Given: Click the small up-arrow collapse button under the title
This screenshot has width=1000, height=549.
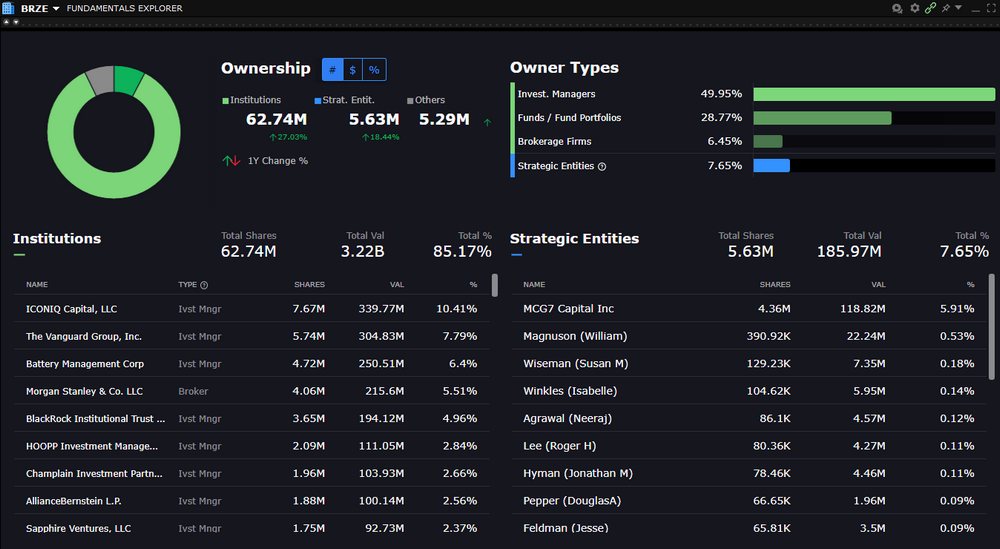Looking at the screenshot, I should point(7,22).
